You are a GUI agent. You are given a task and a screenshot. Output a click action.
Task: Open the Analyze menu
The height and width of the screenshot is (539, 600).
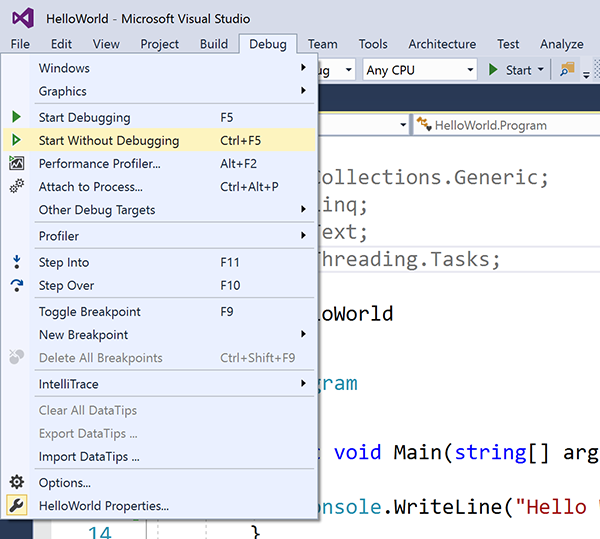tap(562, 44)
